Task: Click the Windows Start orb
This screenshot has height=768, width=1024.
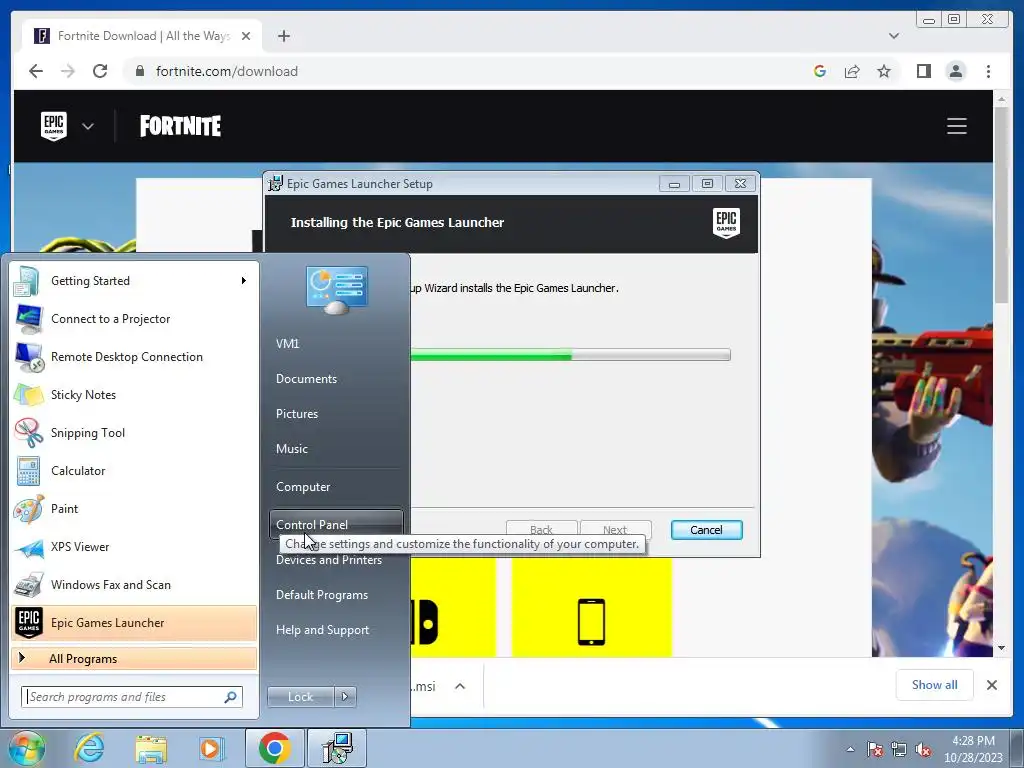Action: (26, 748)
